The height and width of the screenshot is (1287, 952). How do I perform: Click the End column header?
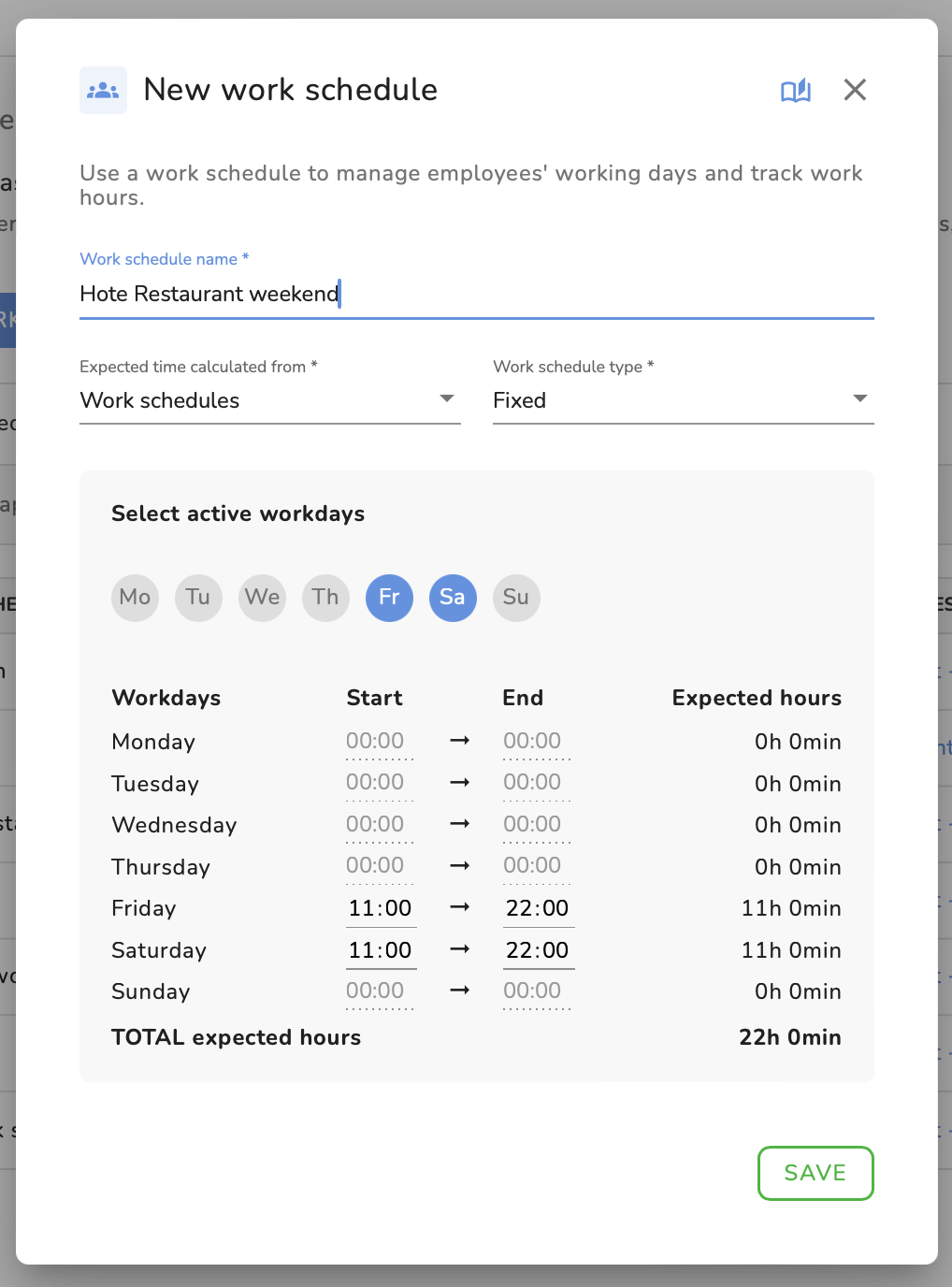[523, 698]
